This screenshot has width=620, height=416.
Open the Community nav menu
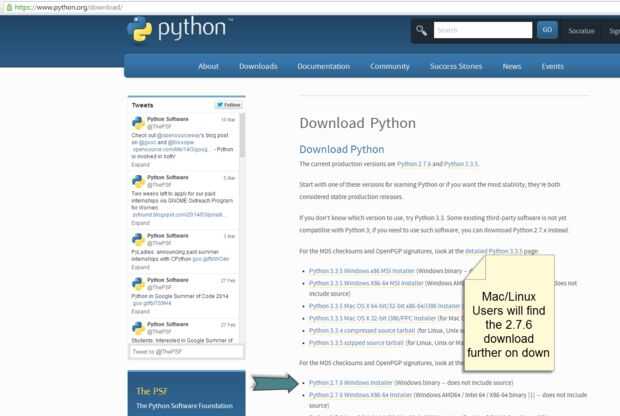(390, 66)
